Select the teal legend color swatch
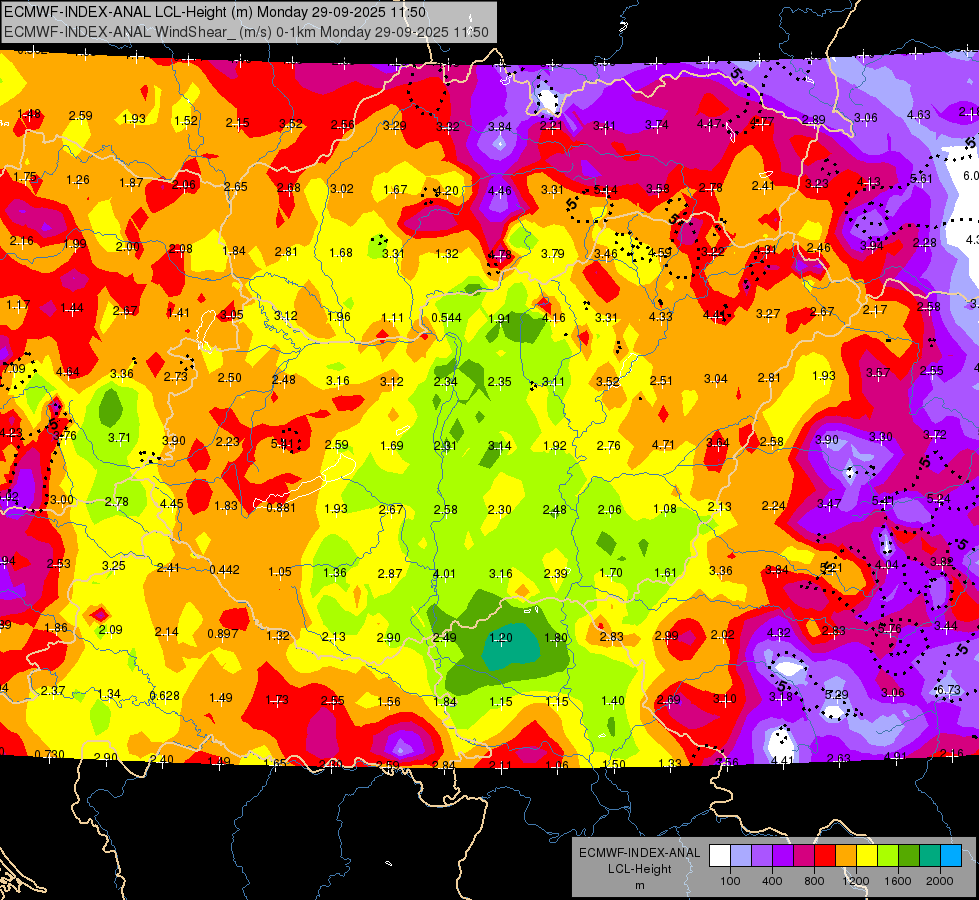 pos(930,855)
